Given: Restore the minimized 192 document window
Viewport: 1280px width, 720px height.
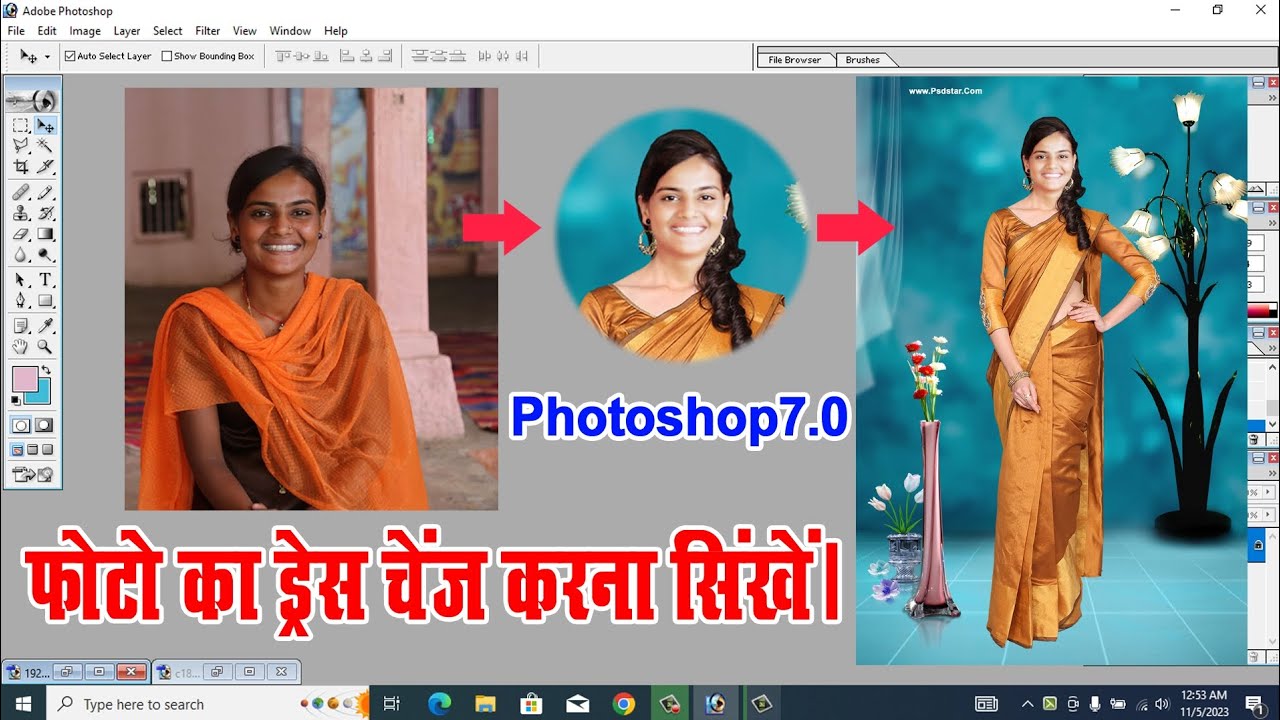Looking at the screenshot, I should (69, 672).
